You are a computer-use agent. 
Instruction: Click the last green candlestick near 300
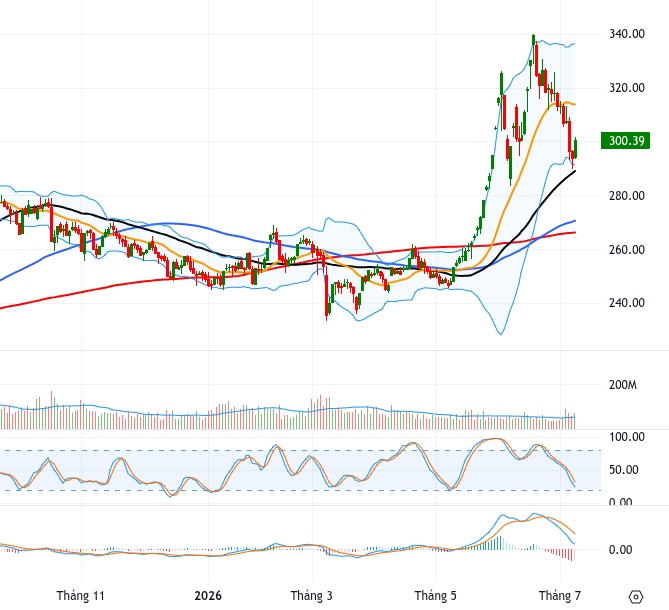coord(576,148)
